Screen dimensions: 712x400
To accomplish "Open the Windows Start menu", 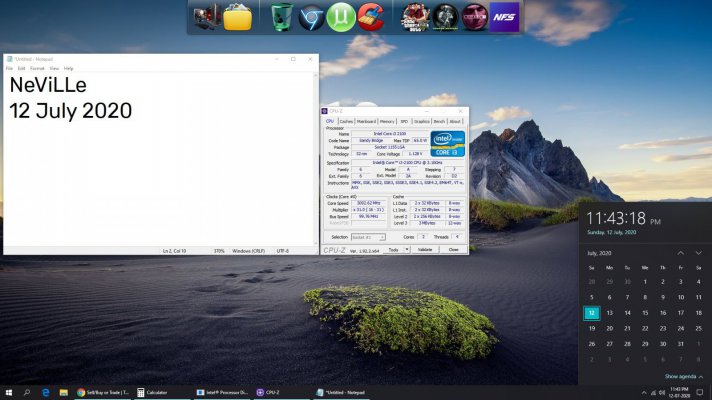I will pyautogui.click(x=9, y=392).
